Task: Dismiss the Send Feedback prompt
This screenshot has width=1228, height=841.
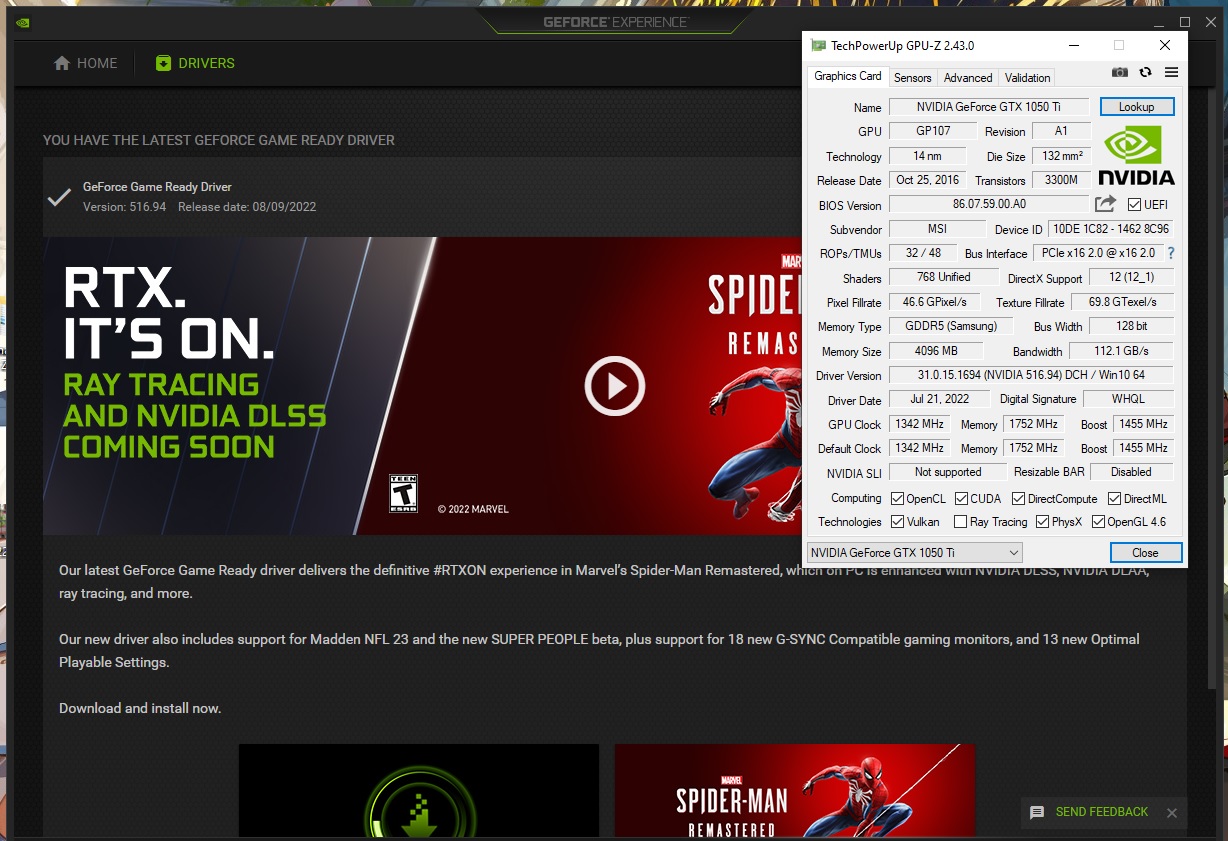Action: [x=1172, y=813]
